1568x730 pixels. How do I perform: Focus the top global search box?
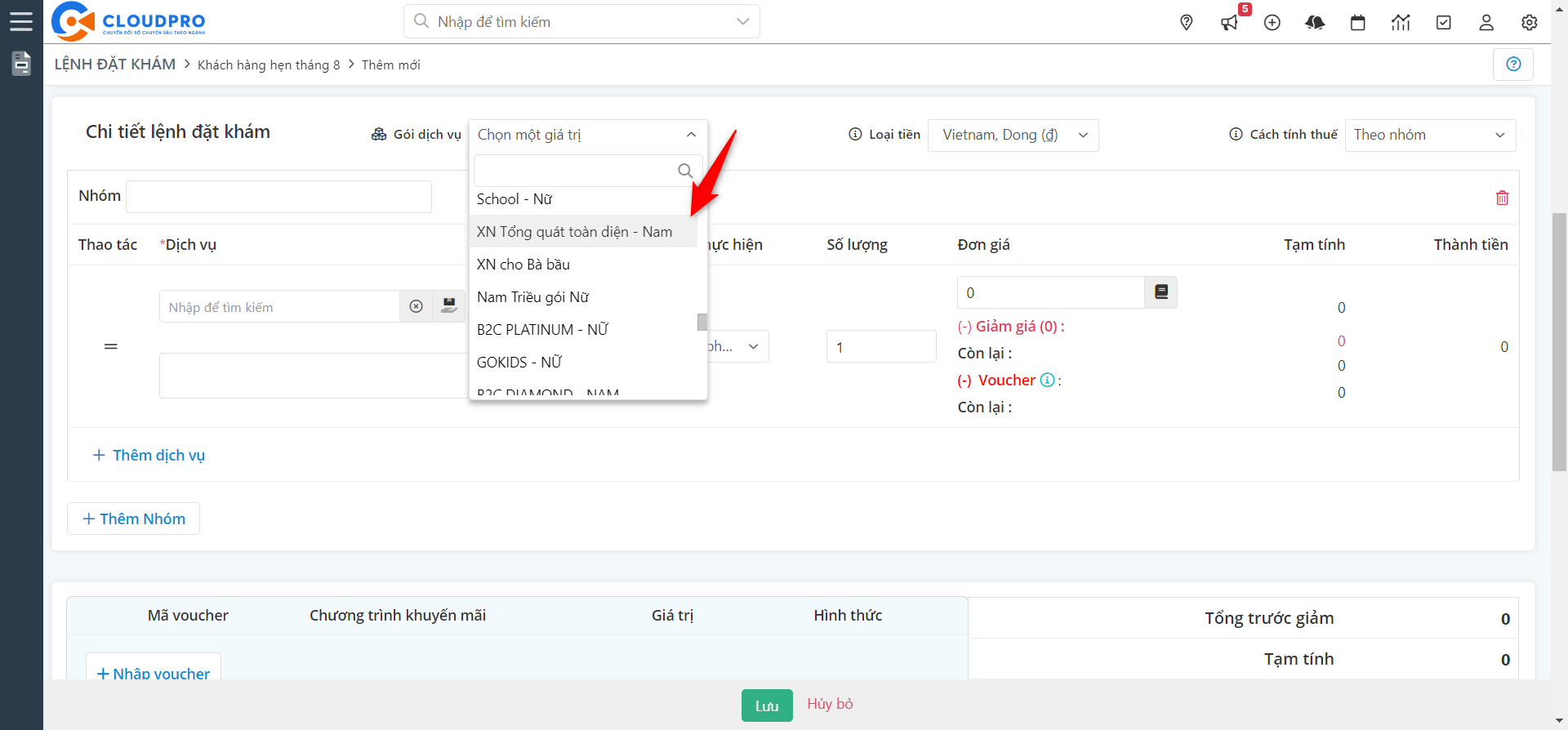[x=581, y=21]
